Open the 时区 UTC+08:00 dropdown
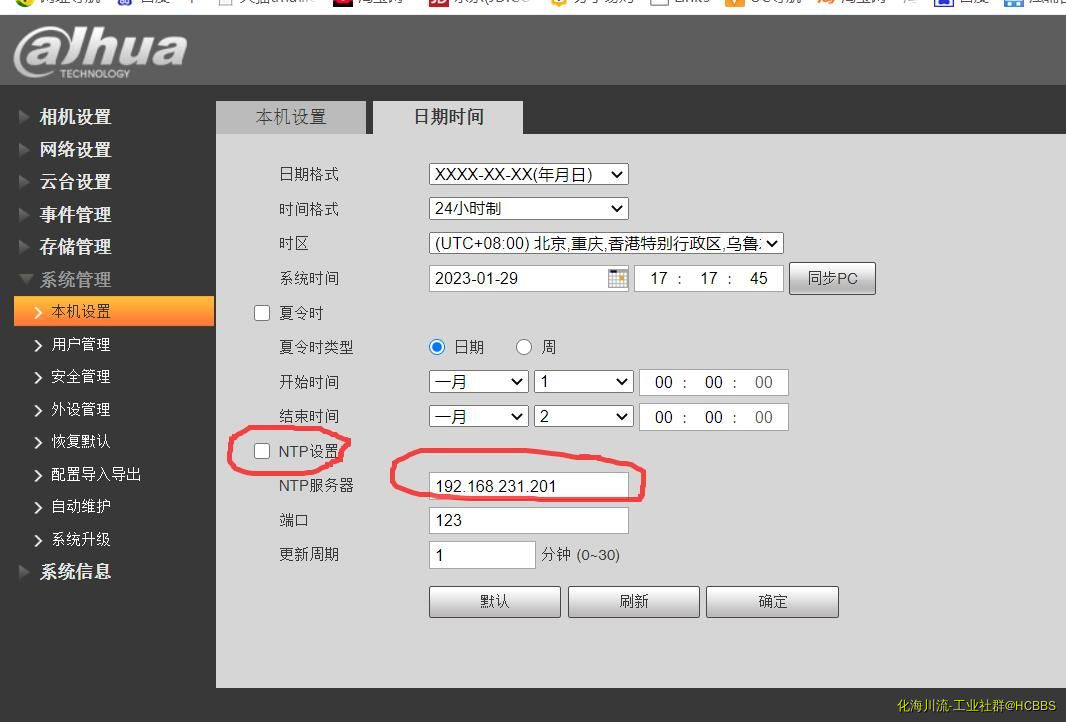The image size is (1066, 722). tap(606, 243)
